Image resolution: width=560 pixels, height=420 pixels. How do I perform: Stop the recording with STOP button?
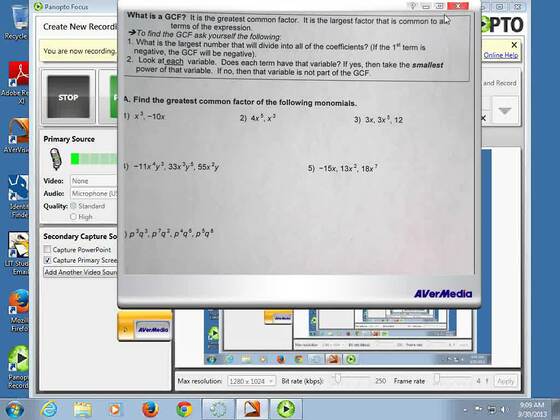(x=68, y=96)
